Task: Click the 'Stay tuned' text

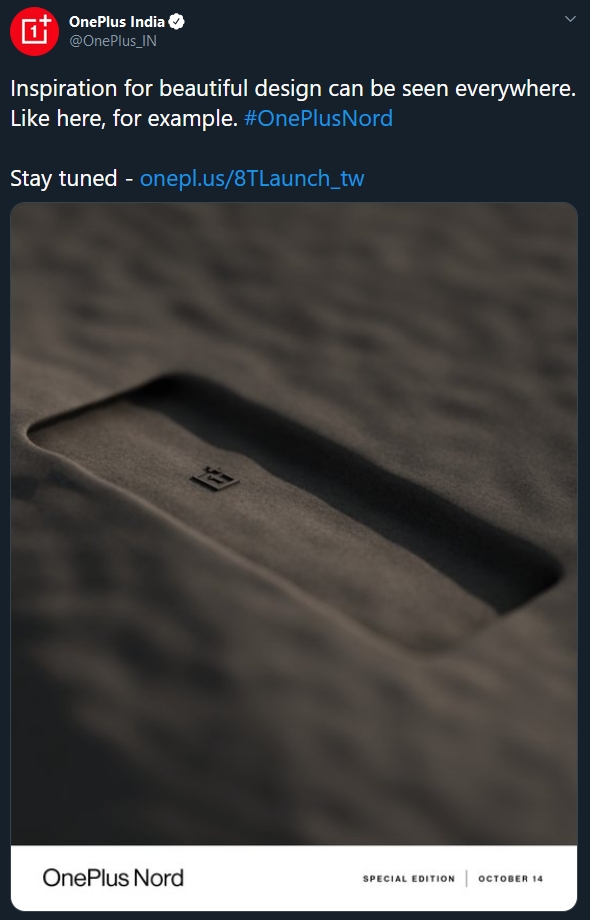Action: [64, 178]
